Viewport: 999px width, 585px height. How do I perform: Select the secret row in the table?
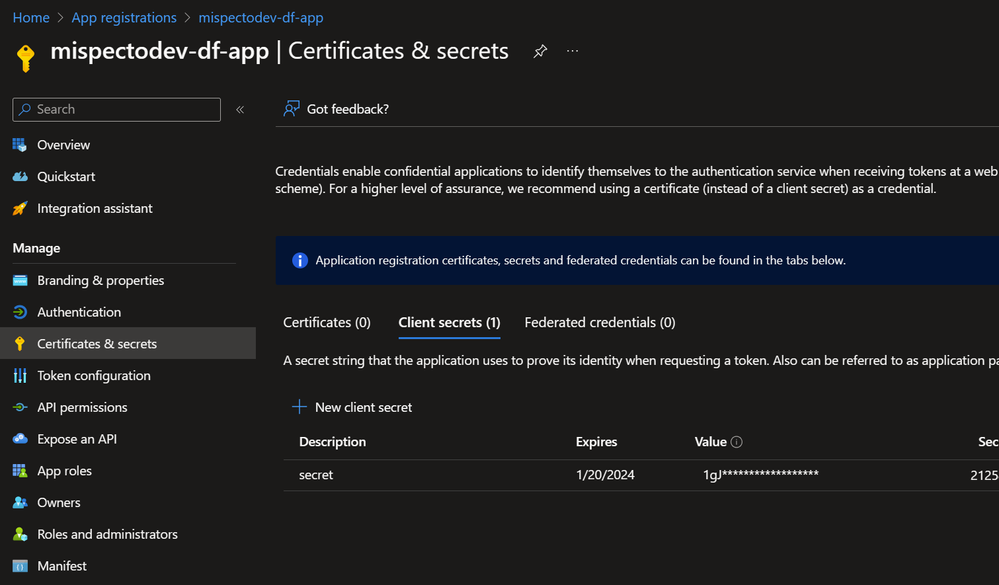click(316, 475)
